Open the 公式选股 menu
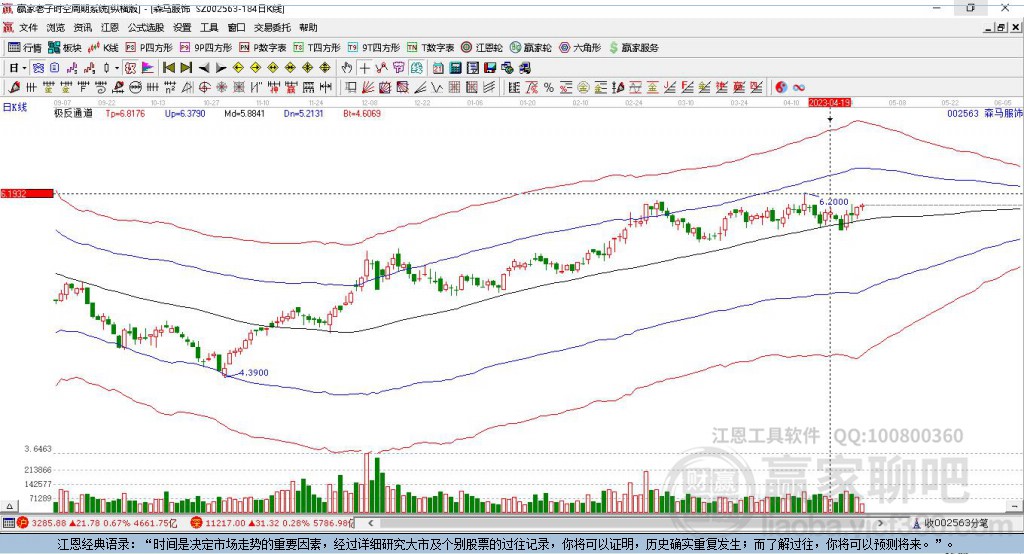 click(x=146, y=27)
